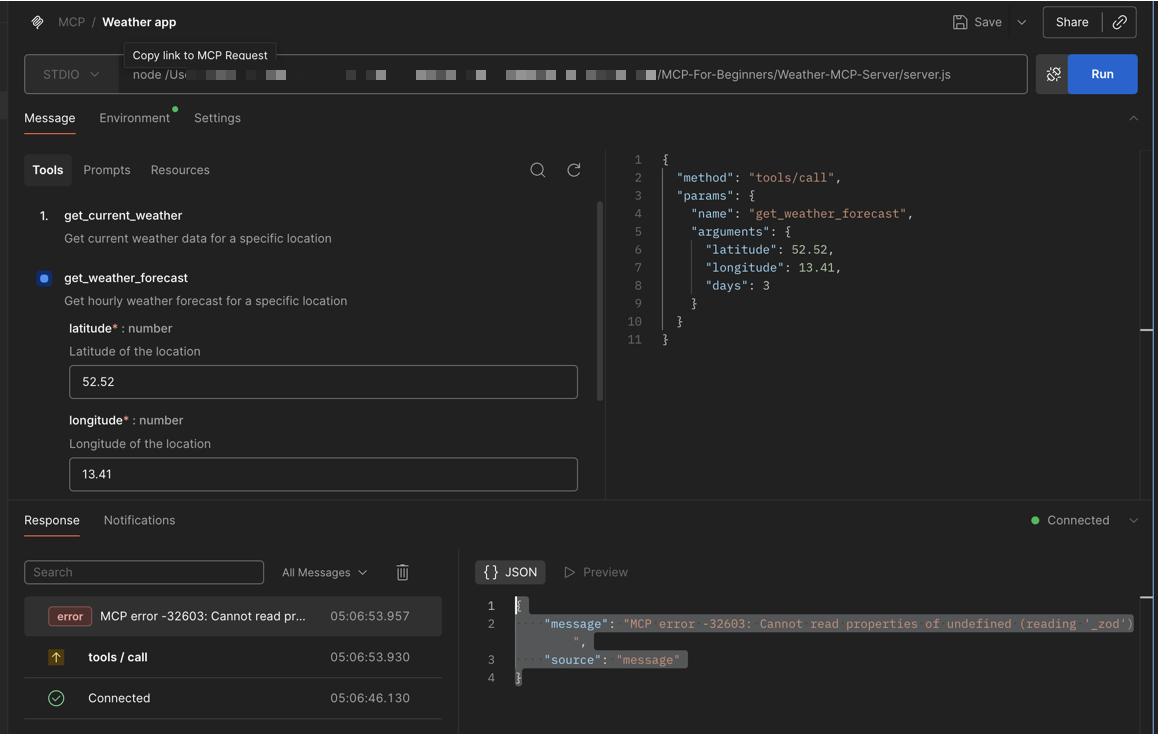The height and width of the screenshot is (734, 1158).
Task: Expand the Save options chevron
Action: 1021,22
